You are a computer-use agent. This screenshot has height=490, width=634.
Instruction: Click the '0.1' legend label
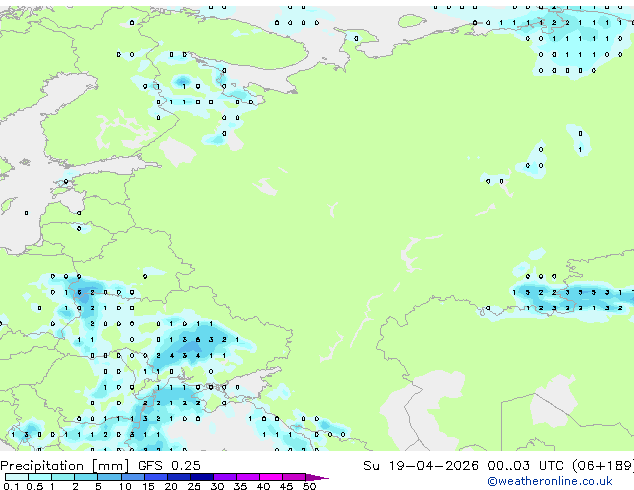coord(11,486)
